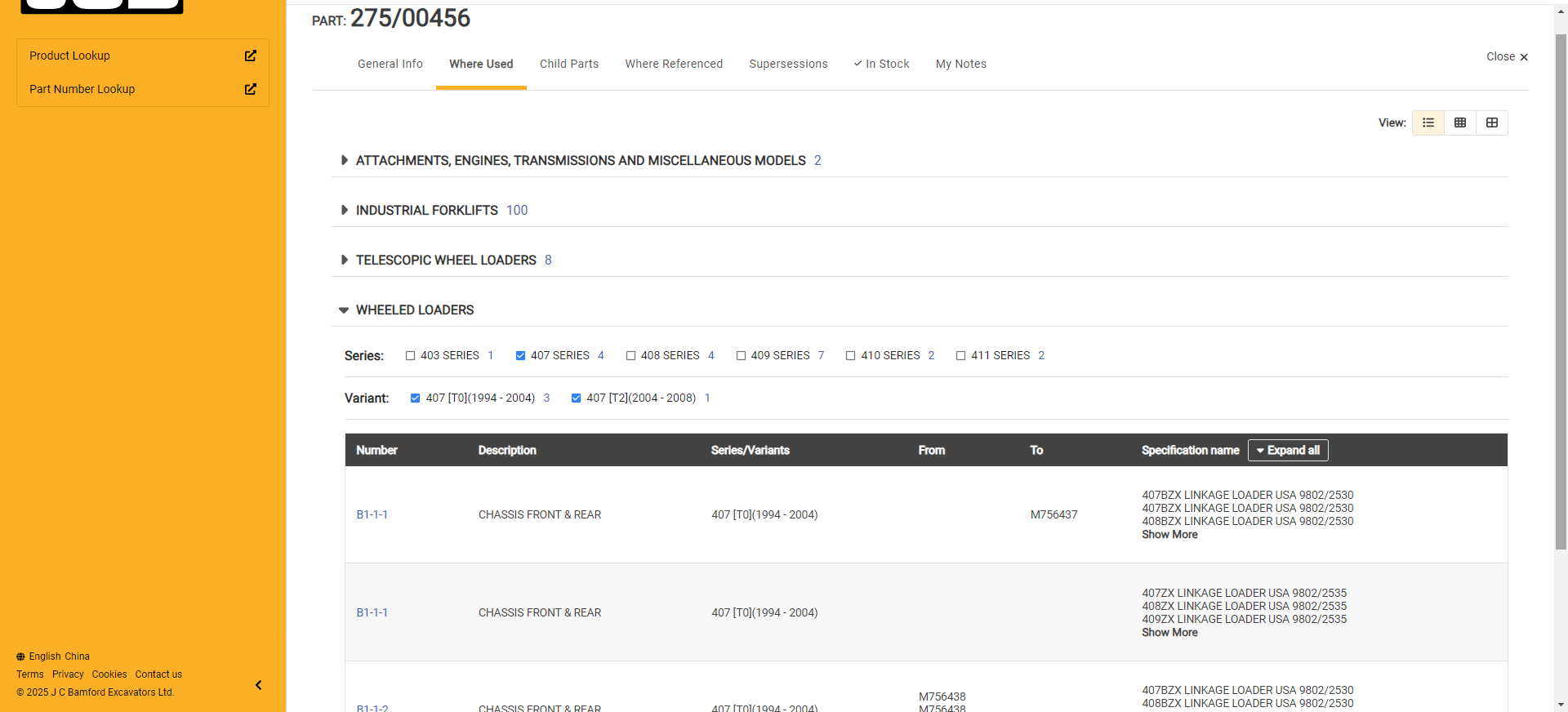The width and height of the screenshot is (1568, 712).
Task: Switch to the Supersessions tab
Action: pos(788,64)
